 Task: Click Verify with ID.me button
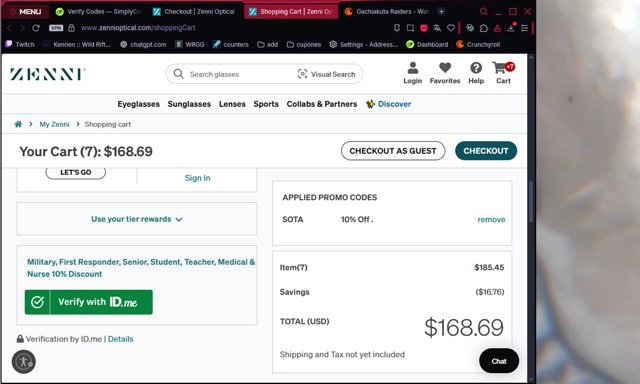89,302
